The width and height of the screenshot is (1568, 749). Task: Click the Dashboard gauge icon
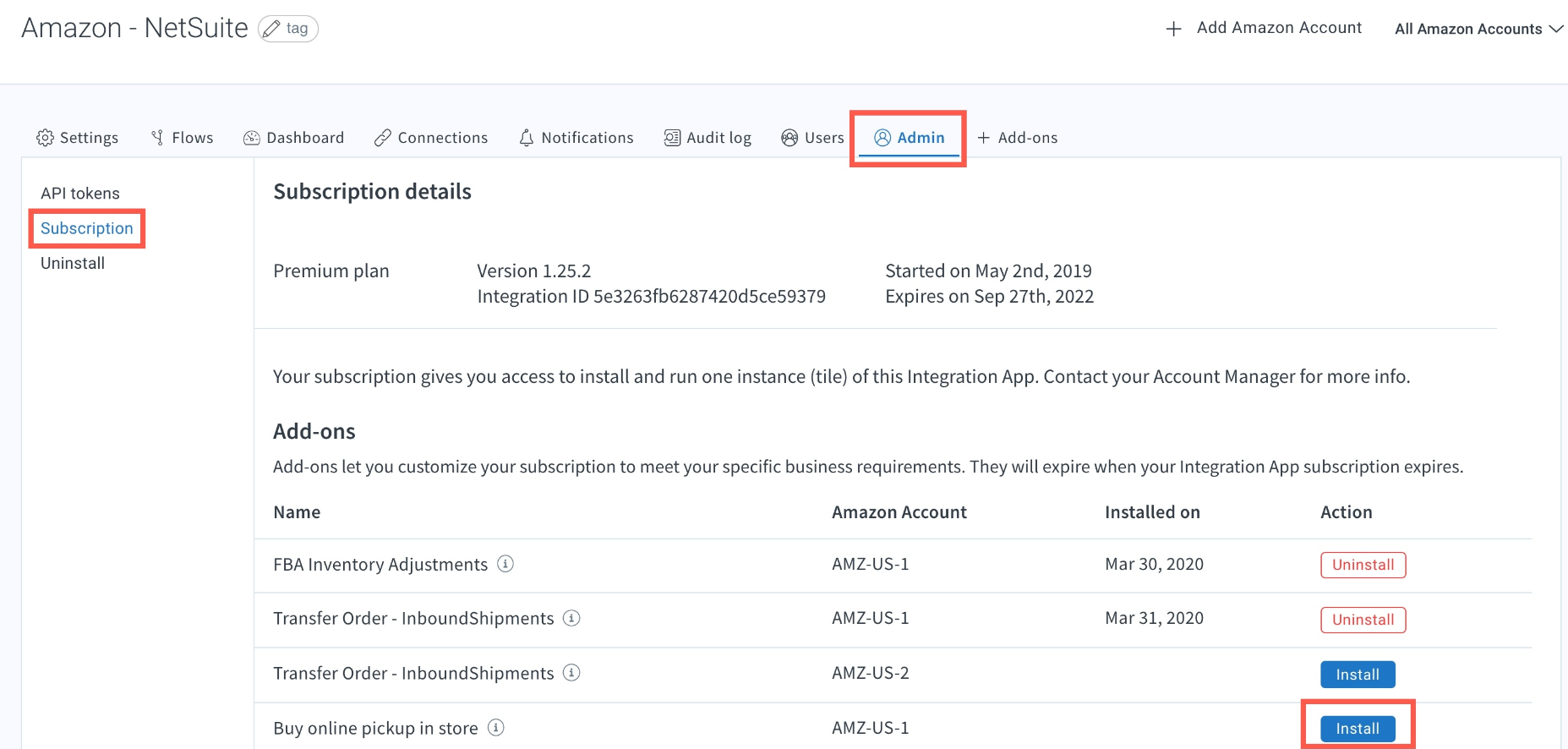pyautogui.click(x=252, y=138)
